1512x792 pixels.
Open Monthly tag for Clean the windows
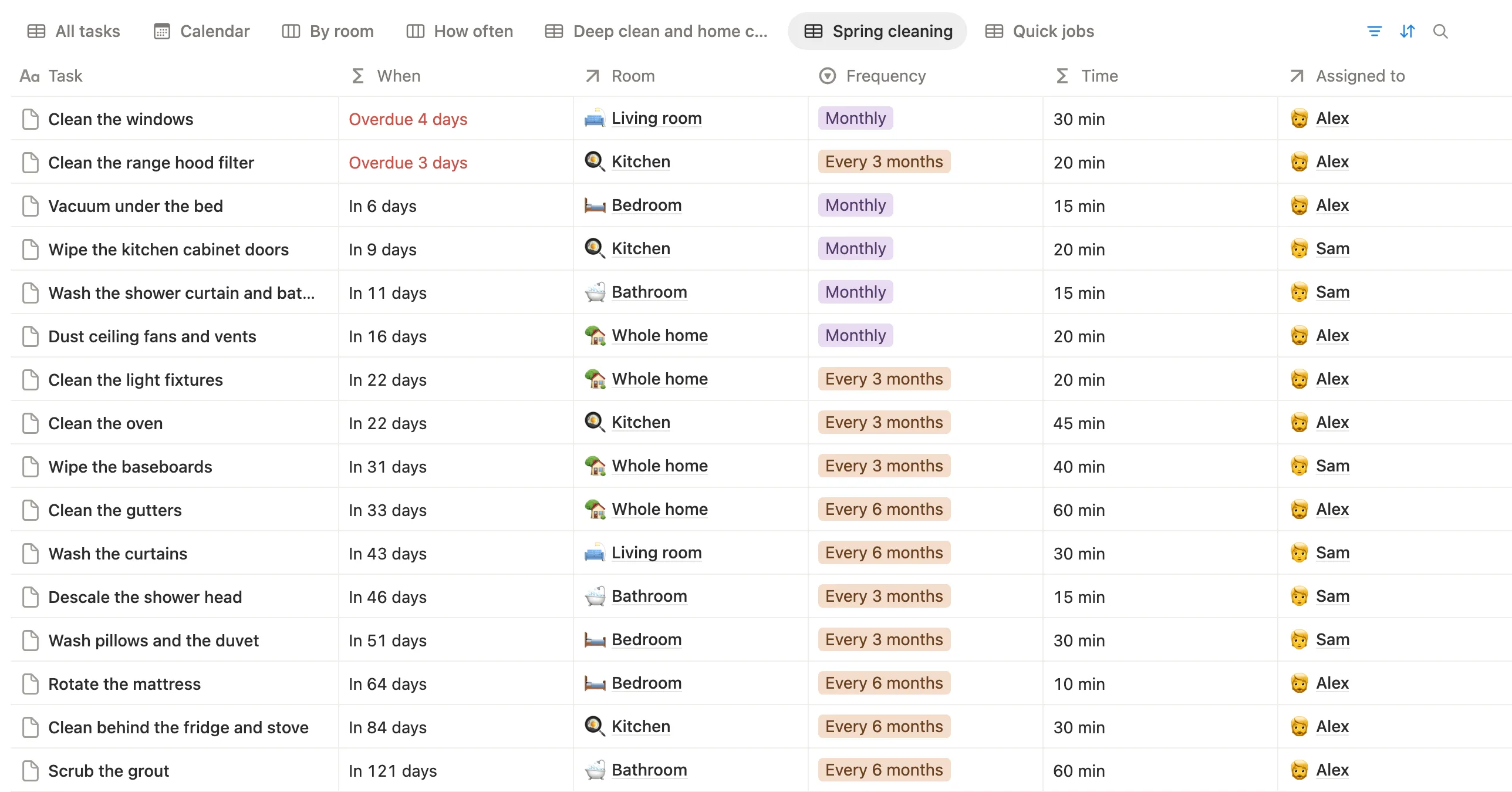point(855,118)
